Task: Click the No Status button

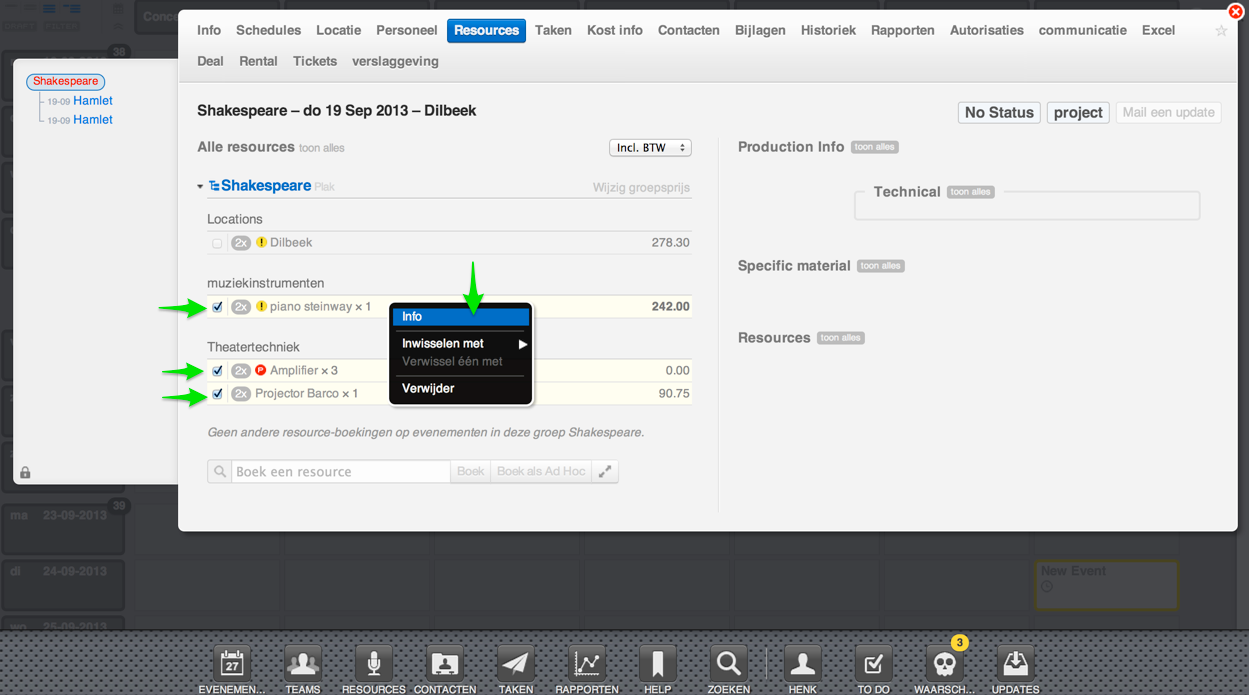Action: tap(998, 113)
